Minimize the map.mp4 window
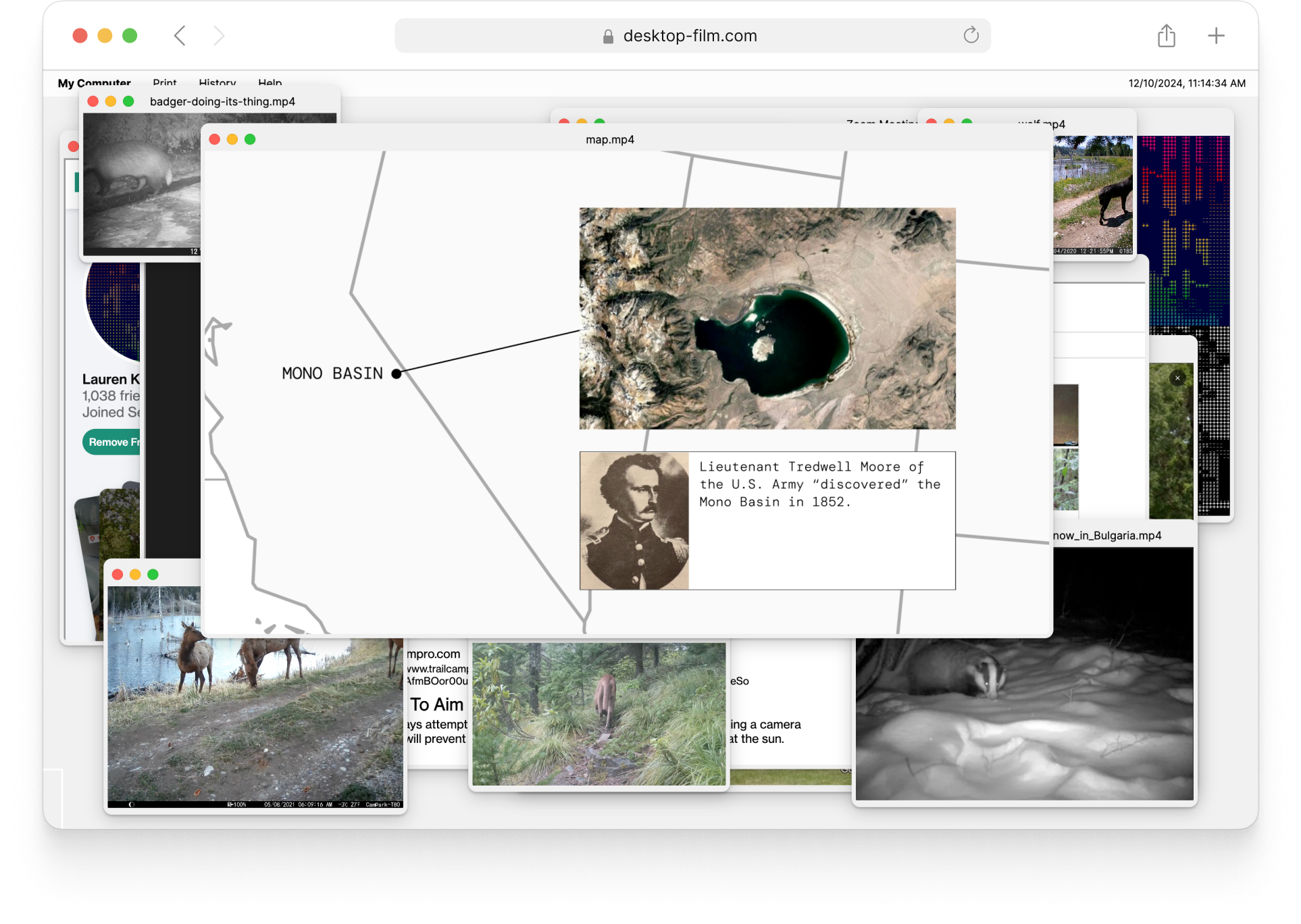 tap(232, 139)
